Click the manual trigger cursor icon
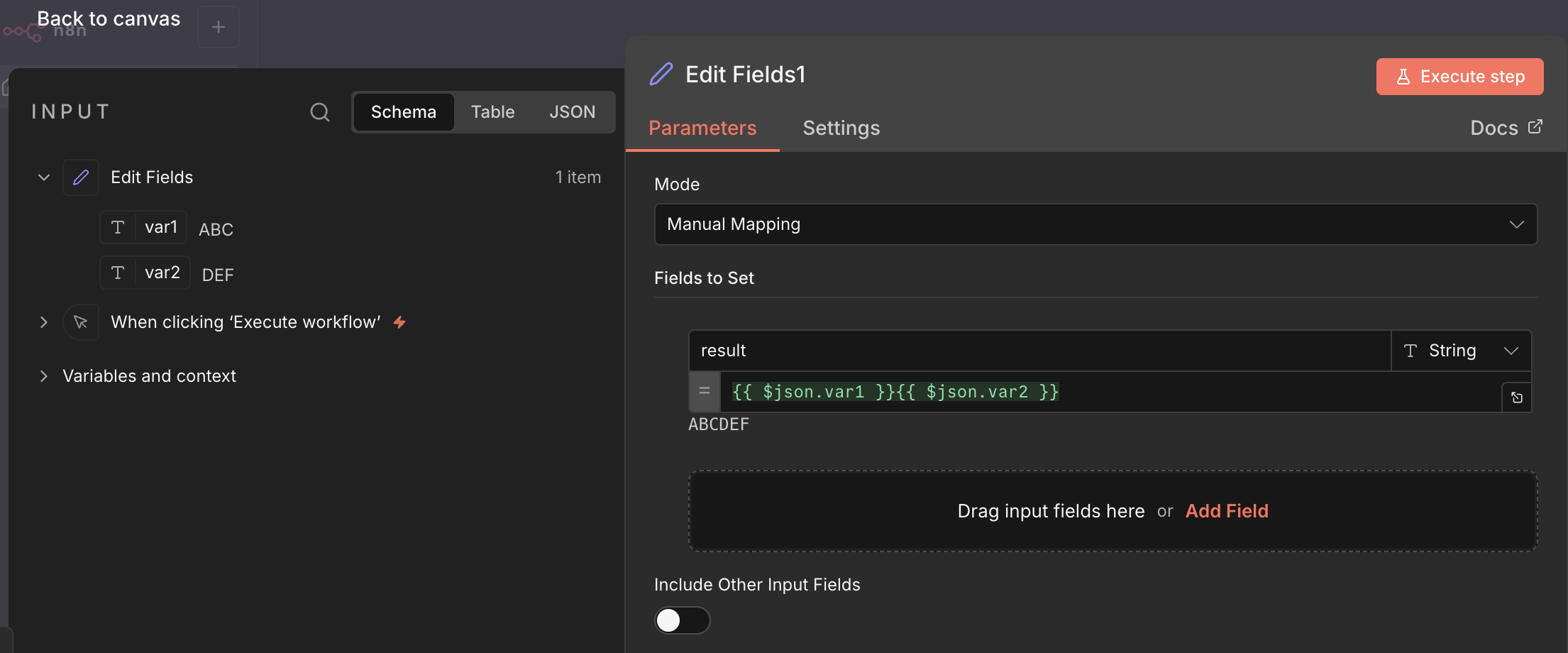This screenshot has height=653, width=1568. point(81,322)
